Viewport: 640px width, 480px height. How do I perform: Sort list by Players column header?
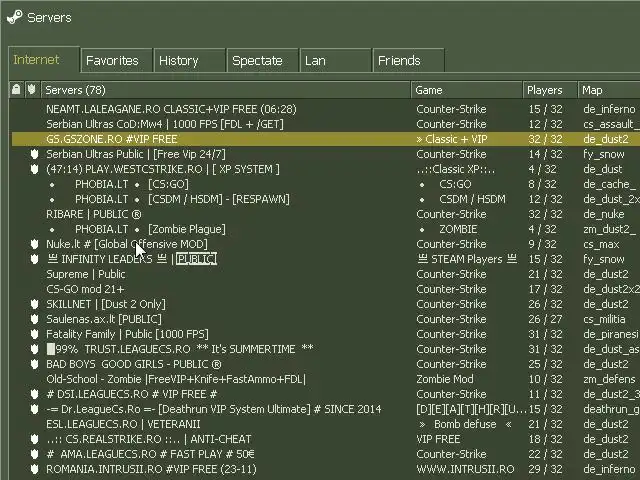550,90
